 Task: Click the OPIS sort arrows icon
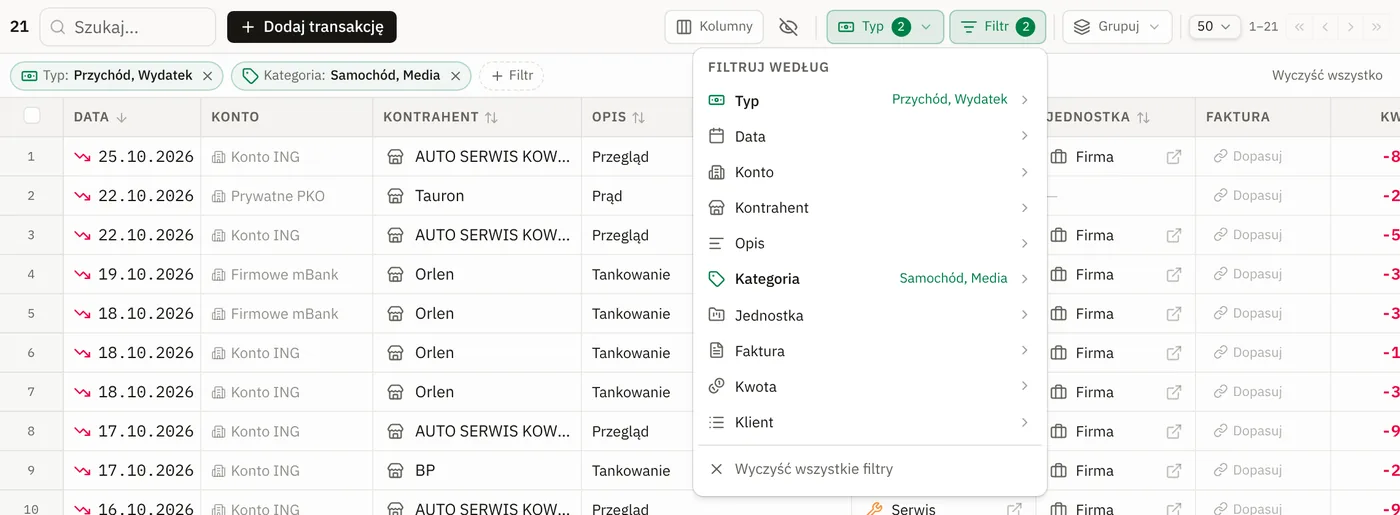click(638, 117)
